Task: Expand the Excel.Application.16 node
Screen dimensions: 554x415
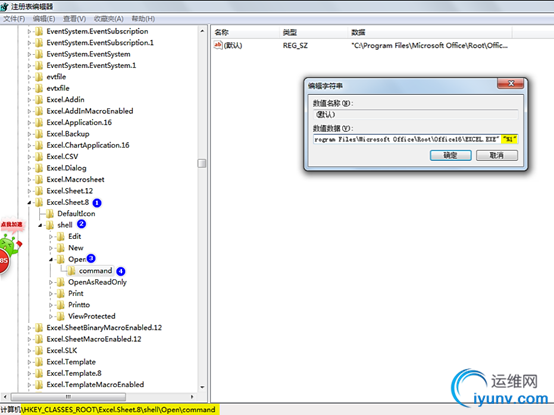Action: tap(29, 123)
